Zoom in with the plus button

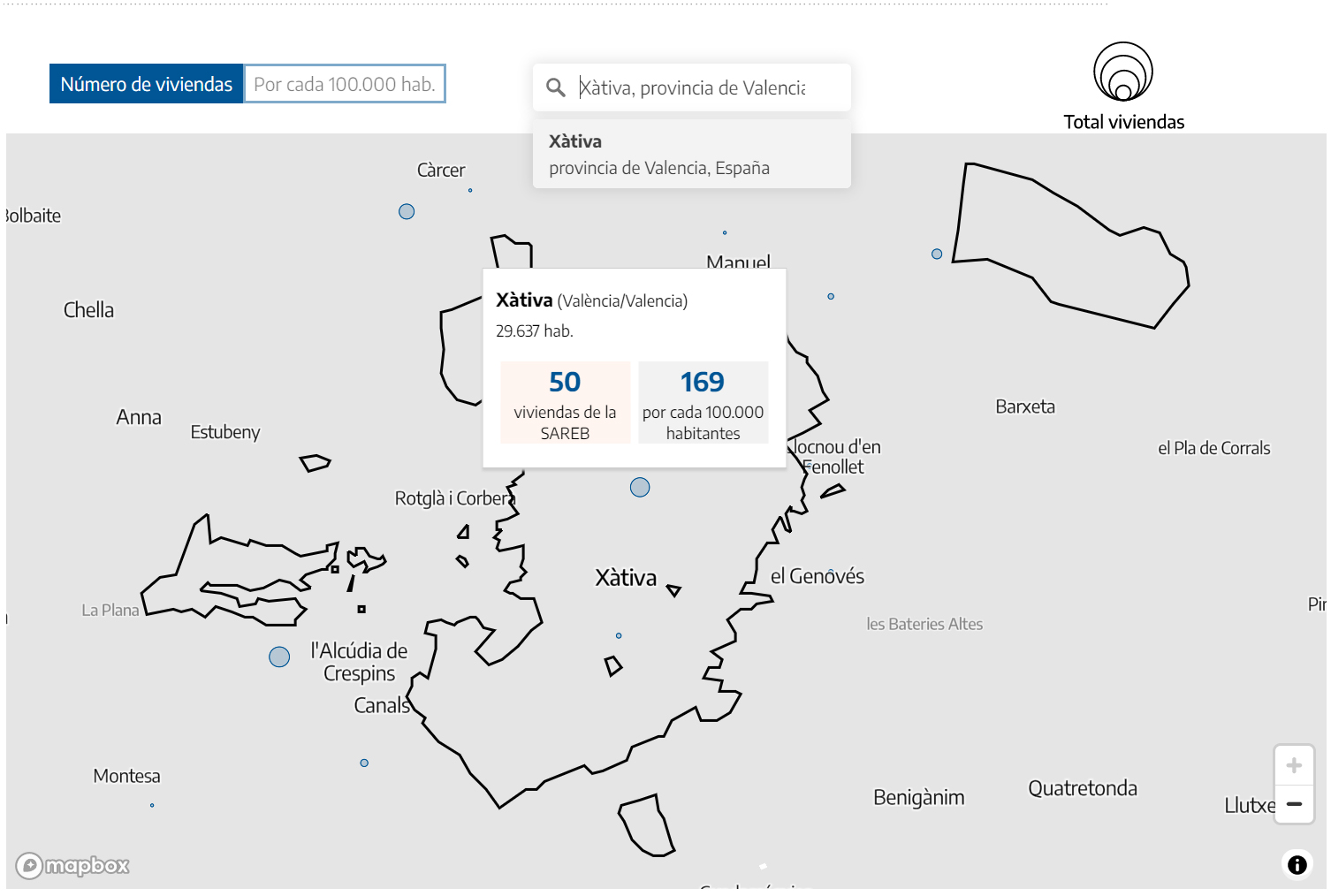(1294, 766)
